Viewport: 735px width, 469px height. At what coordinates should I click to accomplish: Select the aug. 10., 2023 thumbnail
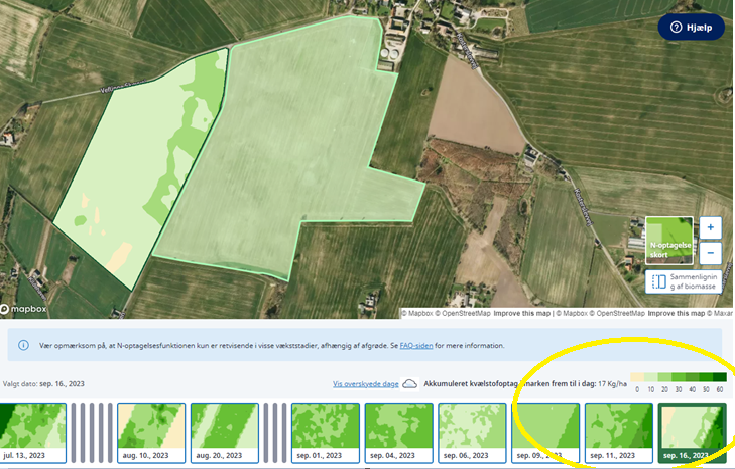151,433
